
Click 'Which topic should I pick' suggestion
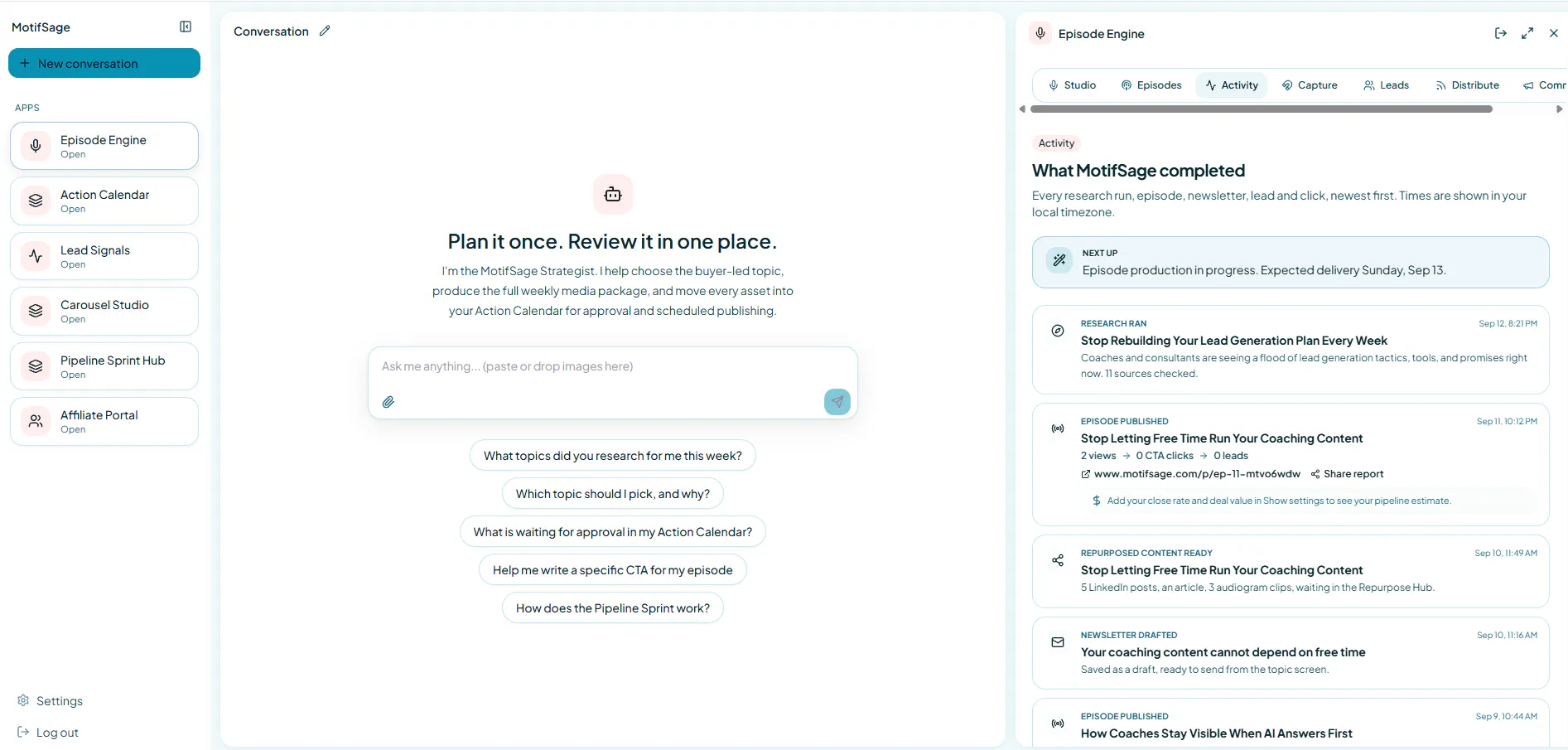point(613,494)
